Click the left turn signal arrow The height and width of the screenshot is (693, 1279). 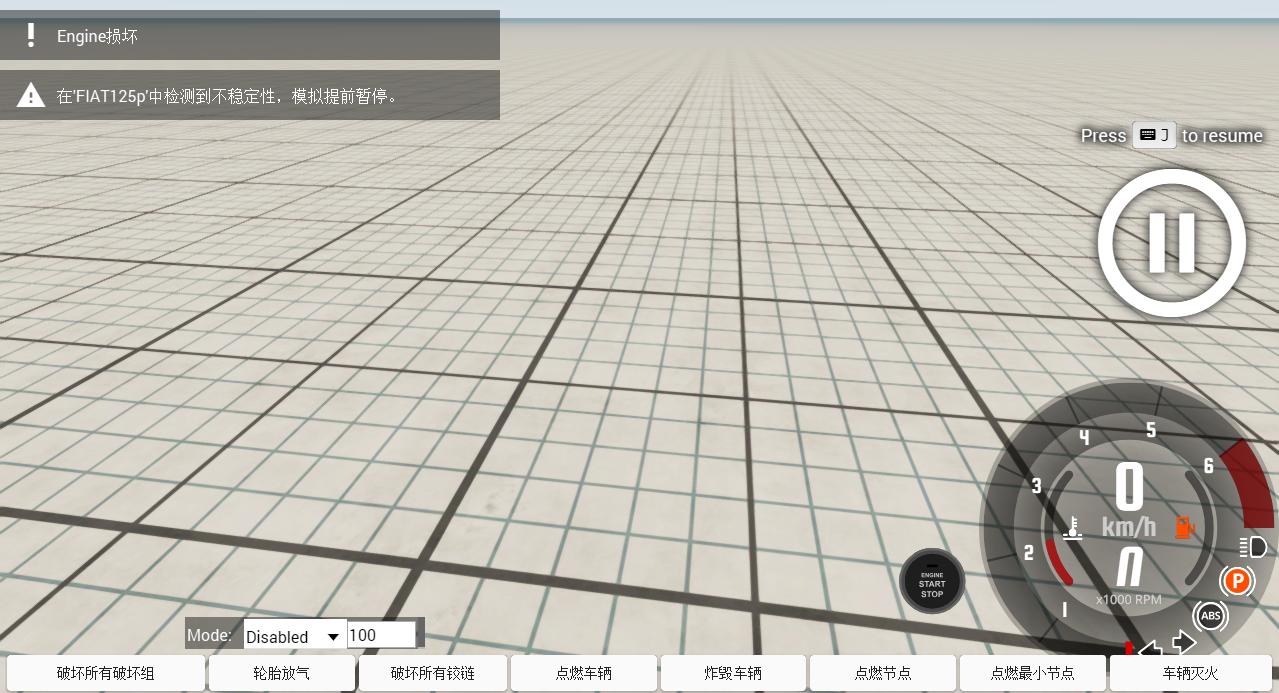(1151, 649)
